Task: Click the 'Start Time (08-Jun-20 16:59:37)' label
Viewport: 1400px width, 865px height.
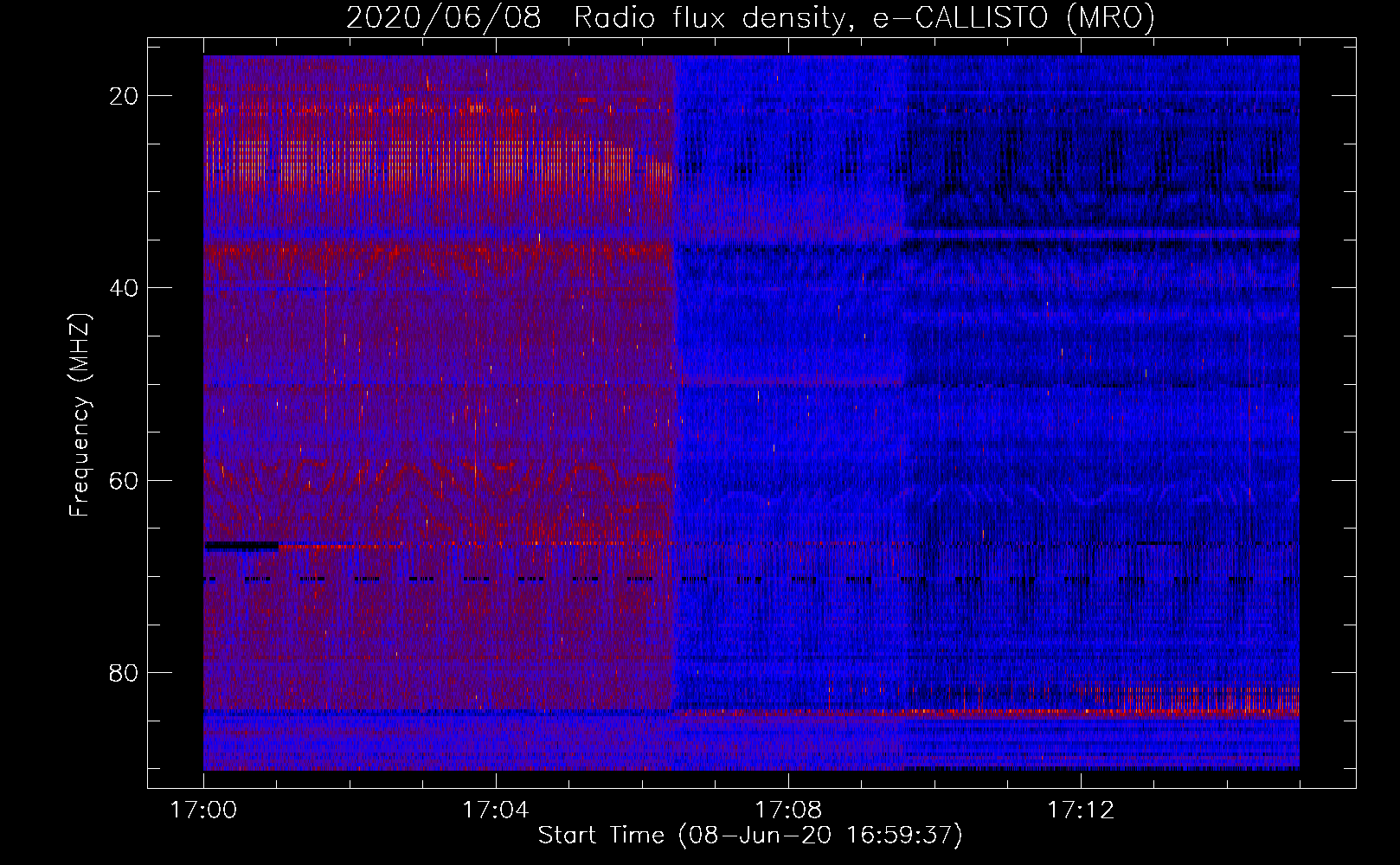Action: (750, 836)
